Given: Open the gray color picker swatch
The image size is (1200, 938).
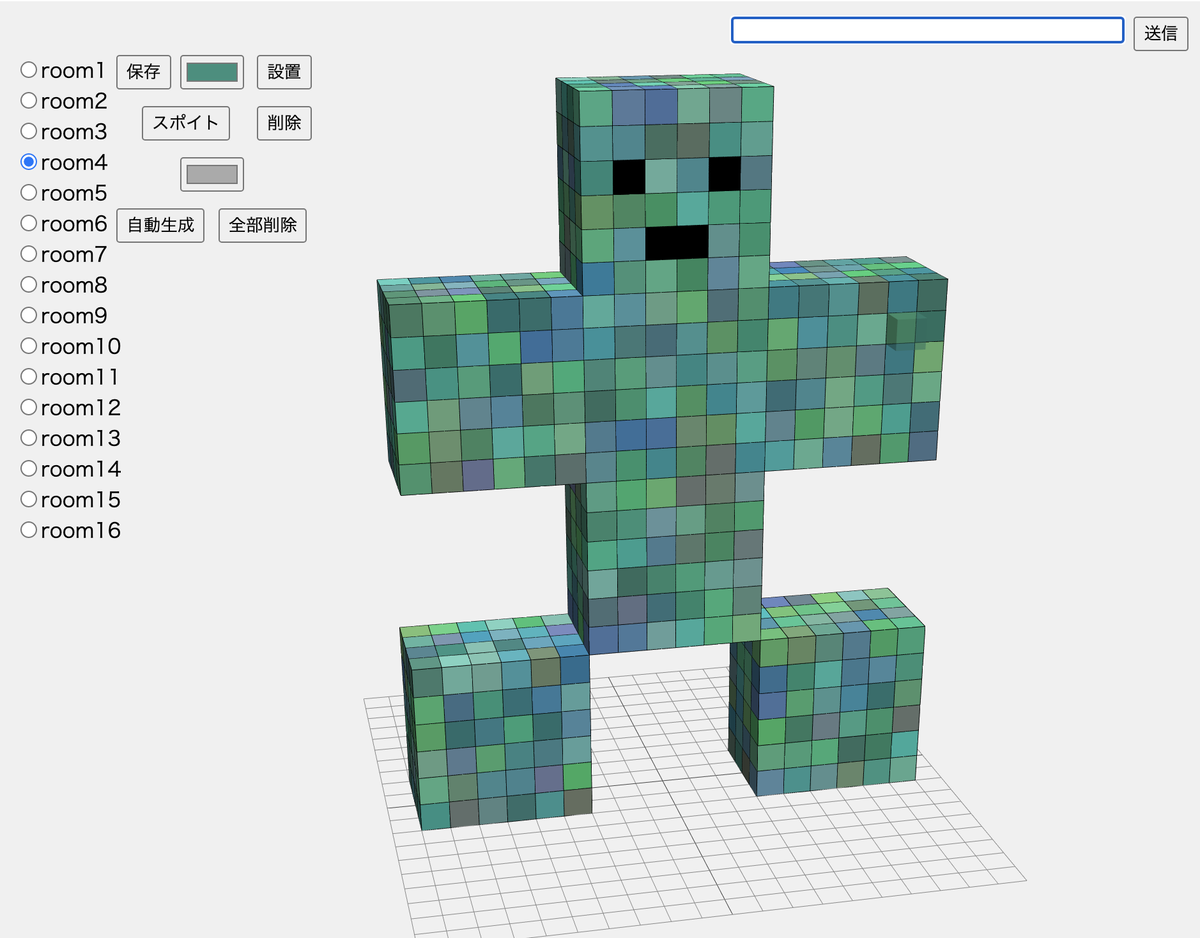Looking at the screenshot, I should (x=212, y=174).
